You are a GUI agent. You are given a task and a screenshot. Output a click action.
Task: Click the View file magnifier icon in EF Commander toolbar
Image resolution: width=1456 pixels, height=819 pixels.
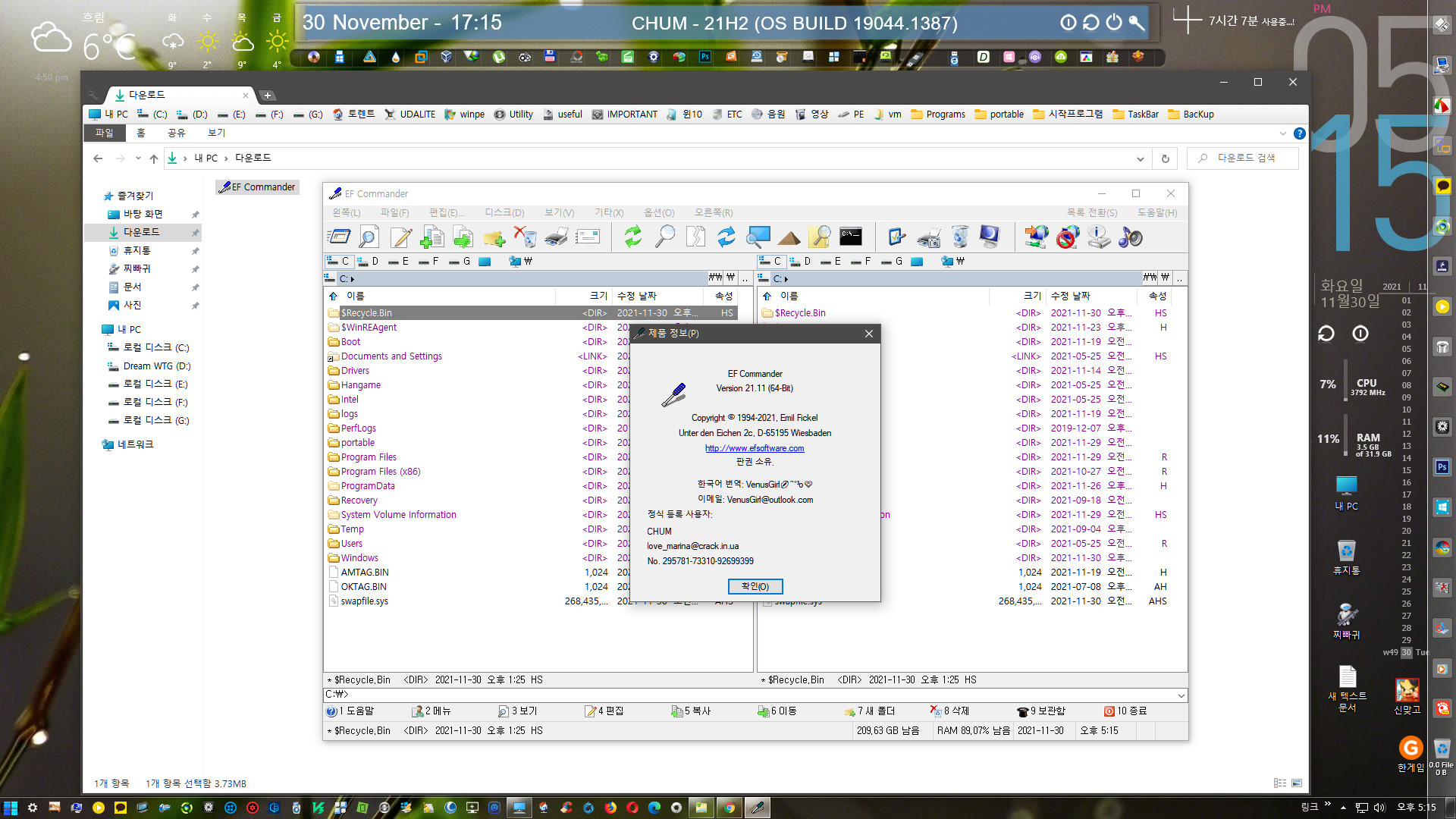pos(369,237)
